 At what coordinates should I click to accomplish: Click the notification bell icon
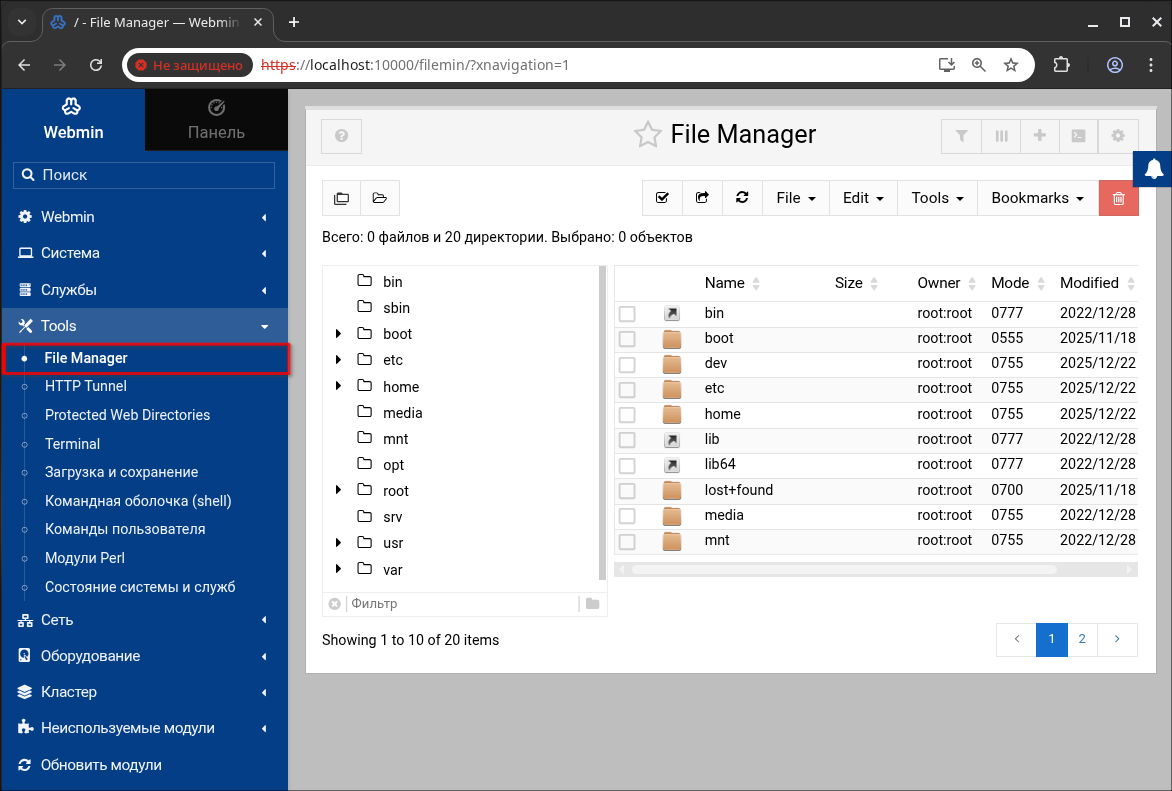(1154, 168)
